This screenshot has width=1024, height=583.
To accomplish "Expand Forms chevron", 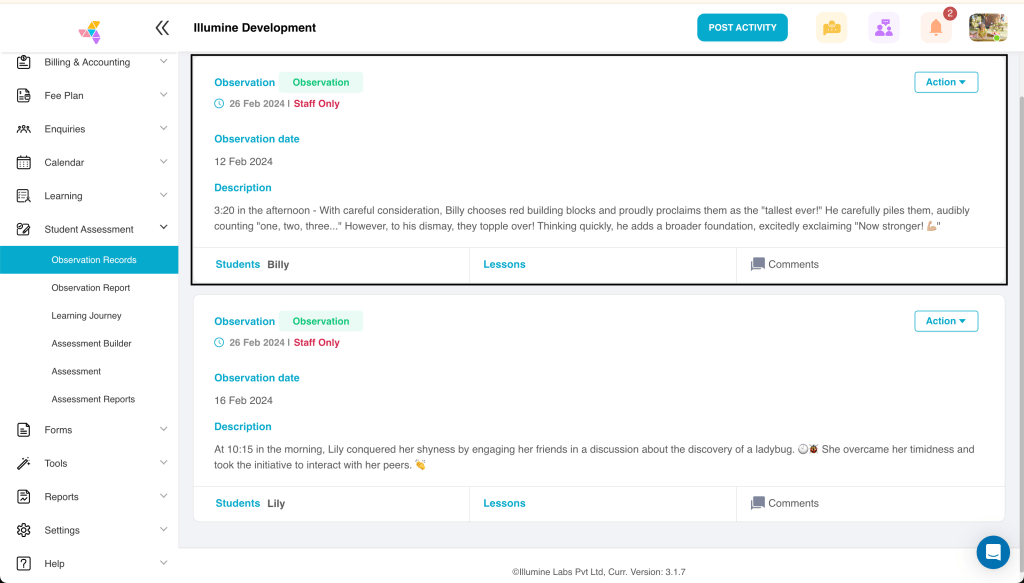I will pyautogui.click(x=163, y=429).
